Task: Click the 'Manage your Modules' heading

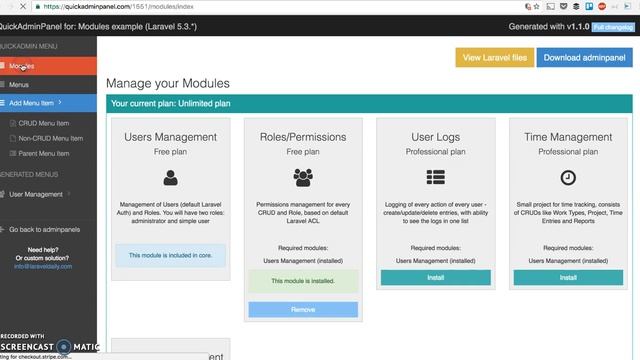Action: [x=168, y=83]
